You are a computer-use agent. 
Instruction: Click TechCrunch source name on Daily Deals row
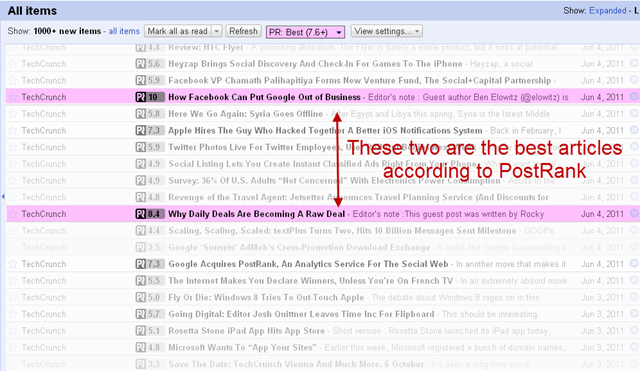44,214
